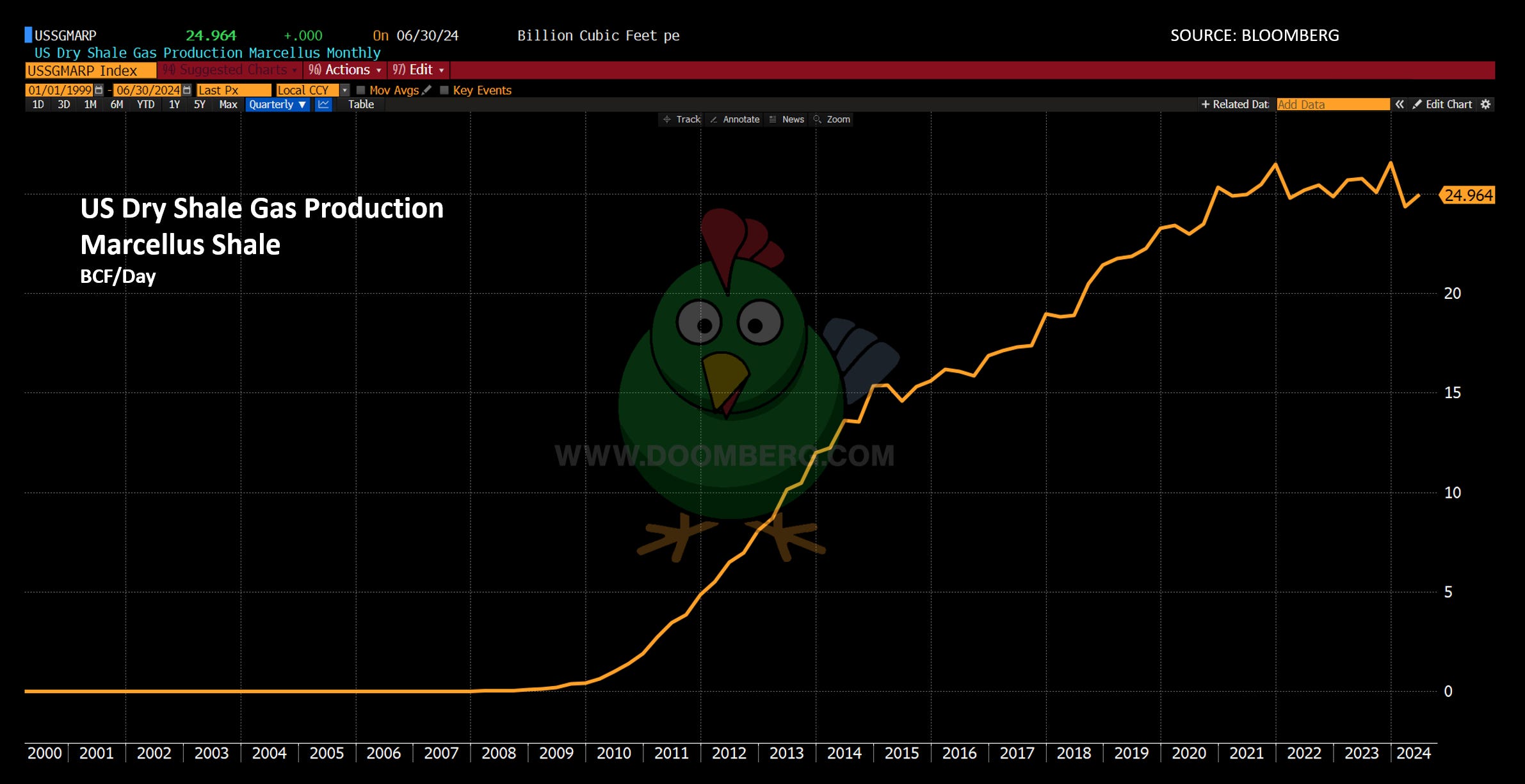Screen dimensions: 1525x784
Task: Select the Max time range tab
Action: pos(228,104)
